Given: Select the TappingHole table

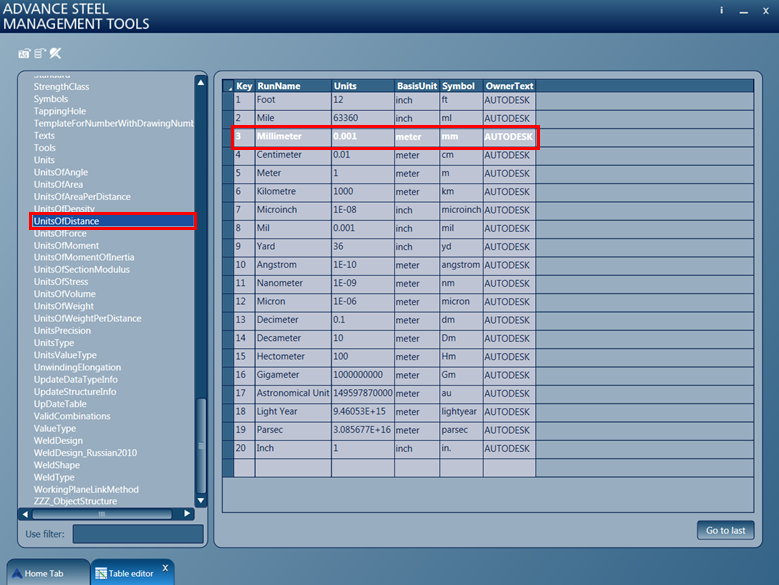Looking at the screenshot, I should pyautogui.click(x=60, y=111).
